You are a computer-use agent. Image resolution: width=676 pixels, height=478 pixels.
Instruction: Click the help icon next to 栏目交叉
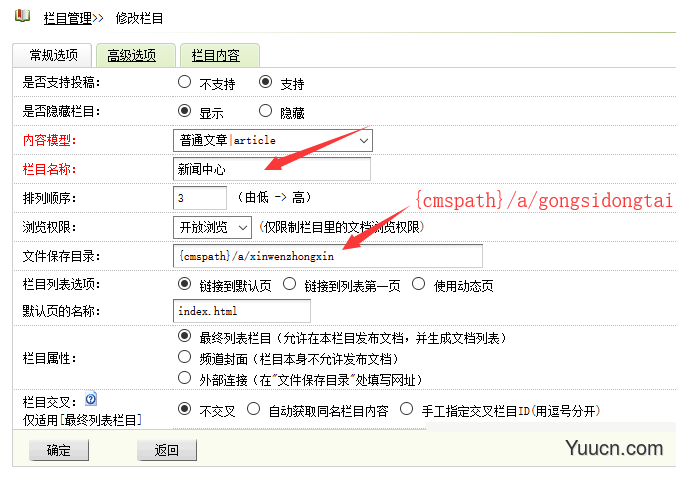click(x=90, y=400)
